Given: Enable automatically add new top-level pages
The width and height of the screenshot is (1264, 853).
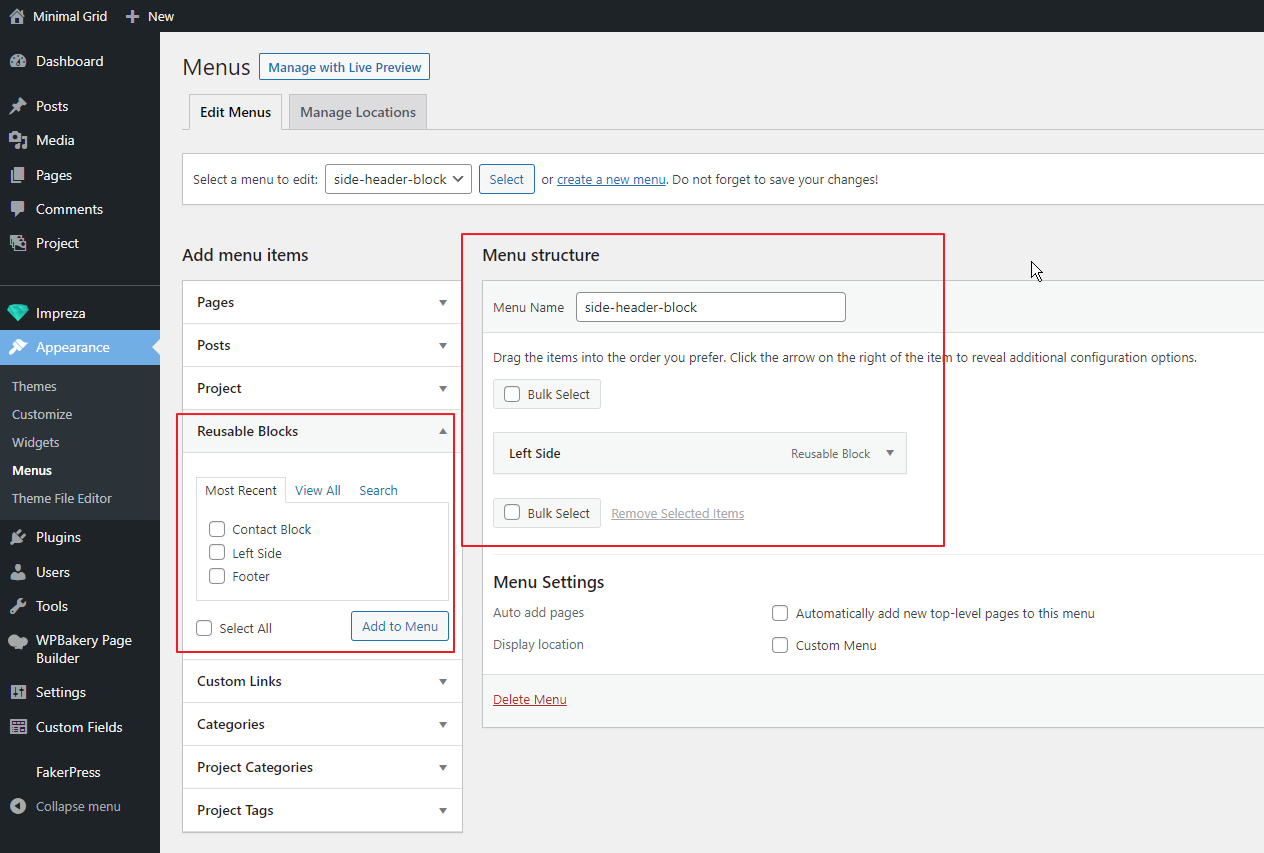Looking at the screenshot, I should click(780, 613).
